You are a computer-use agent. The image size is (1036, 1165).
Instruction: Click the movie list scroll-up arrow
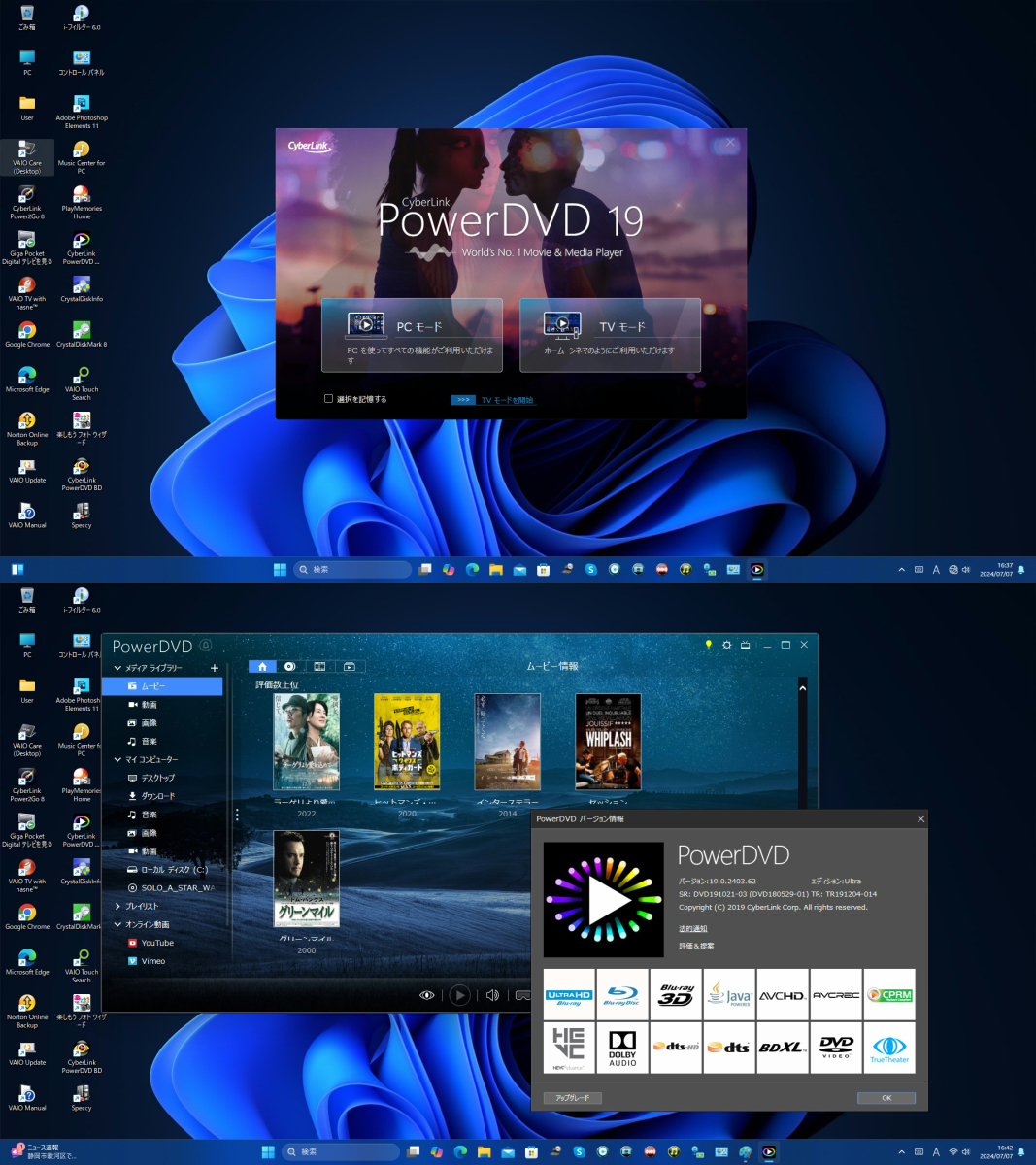click(802, 688)
